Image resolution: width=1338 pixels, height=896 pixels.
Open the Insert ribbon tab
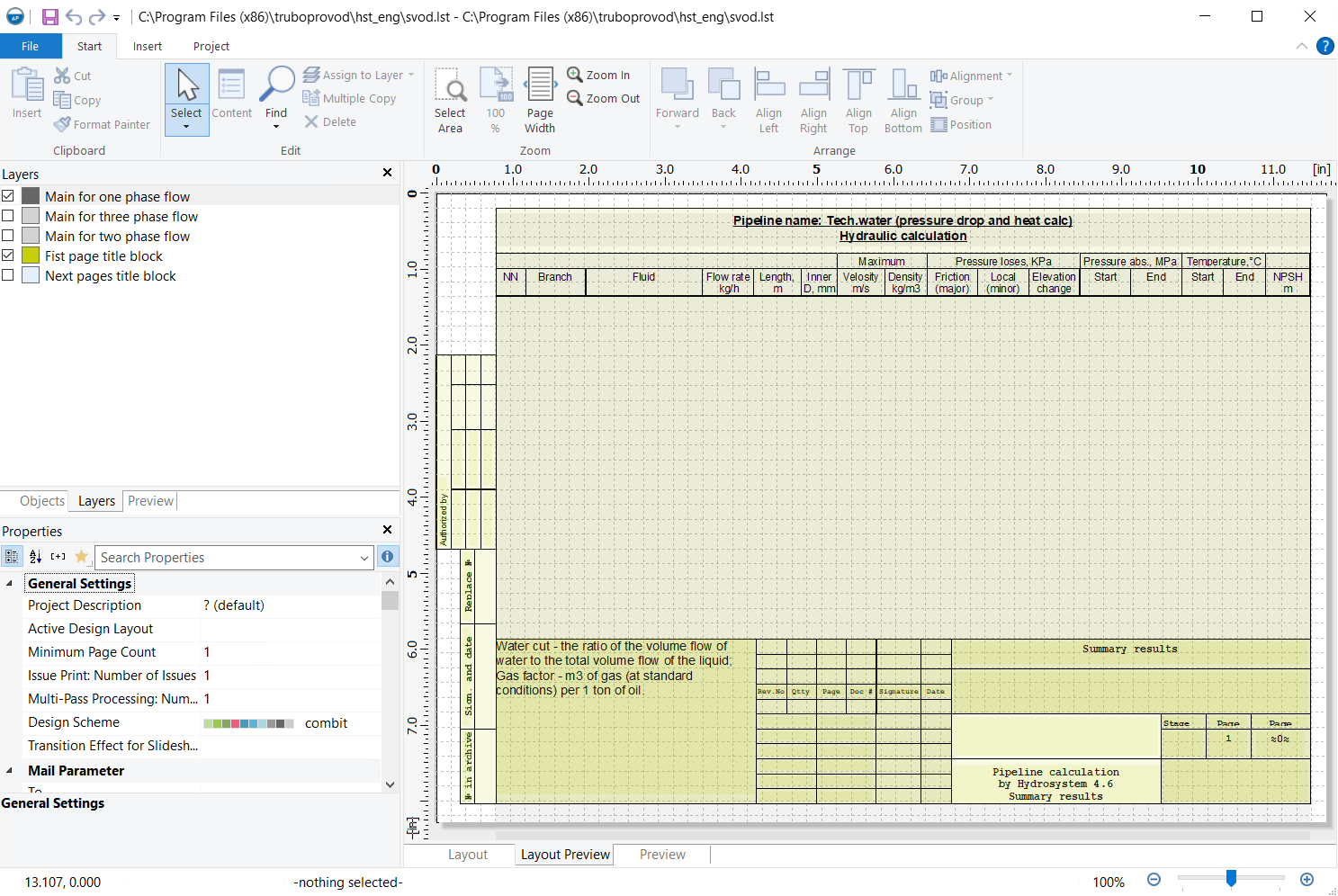click(x=148, y=47)
